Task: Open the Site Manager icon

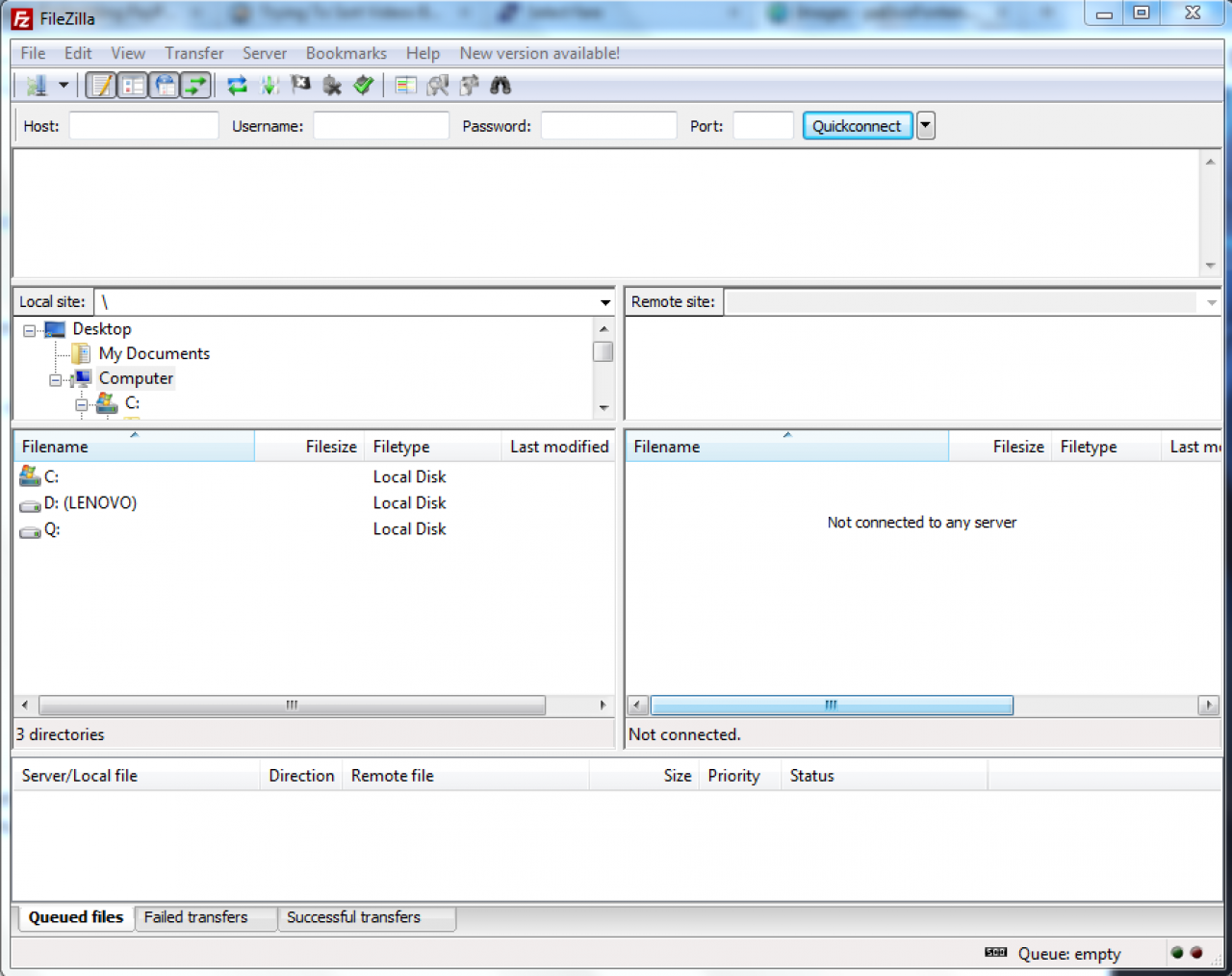Action: click(x=37, y=86)
